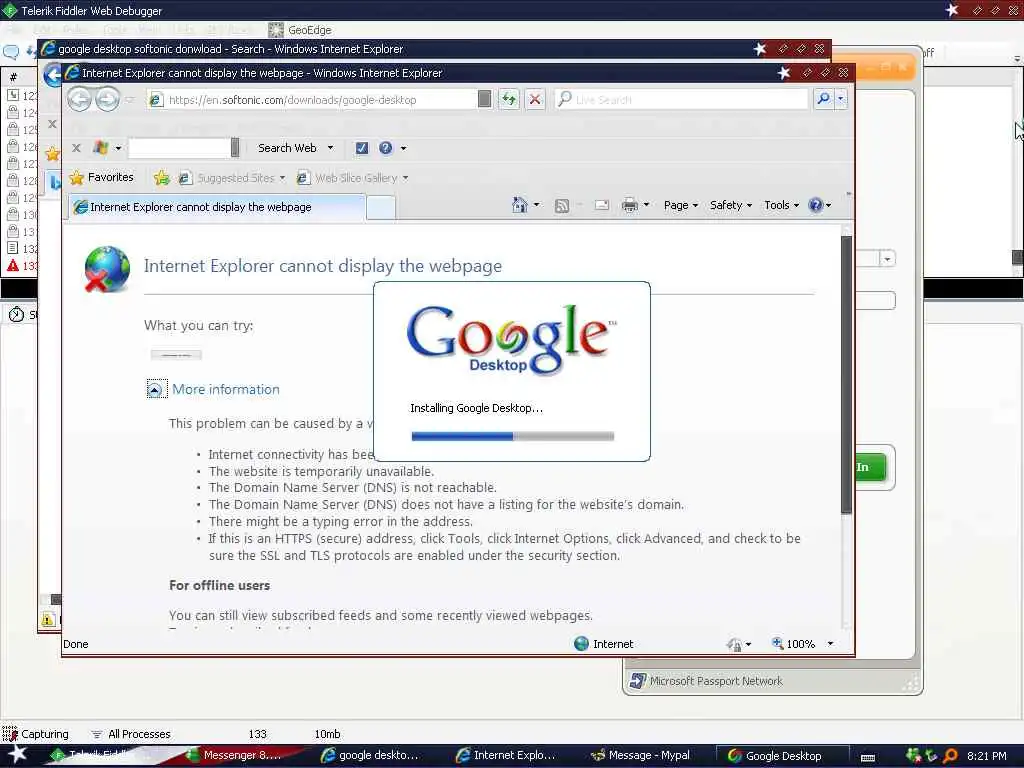Viewport: 1024px width, 768px height.
Task: Open the Tools menu dropdown
Action: 781,205
